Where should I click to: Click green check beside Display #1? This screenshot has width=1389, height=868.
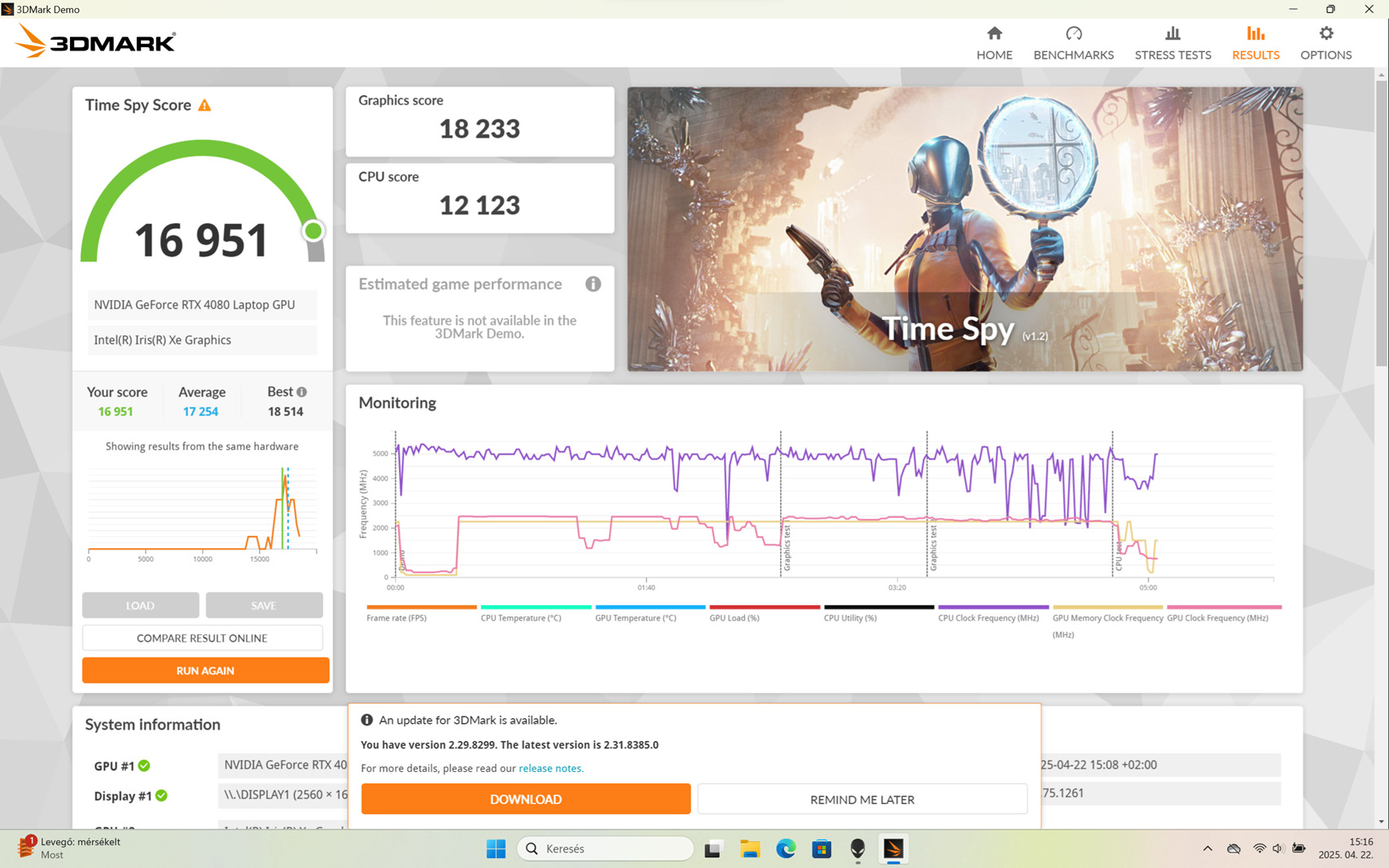pyautogui.click(x=161, y=796)
